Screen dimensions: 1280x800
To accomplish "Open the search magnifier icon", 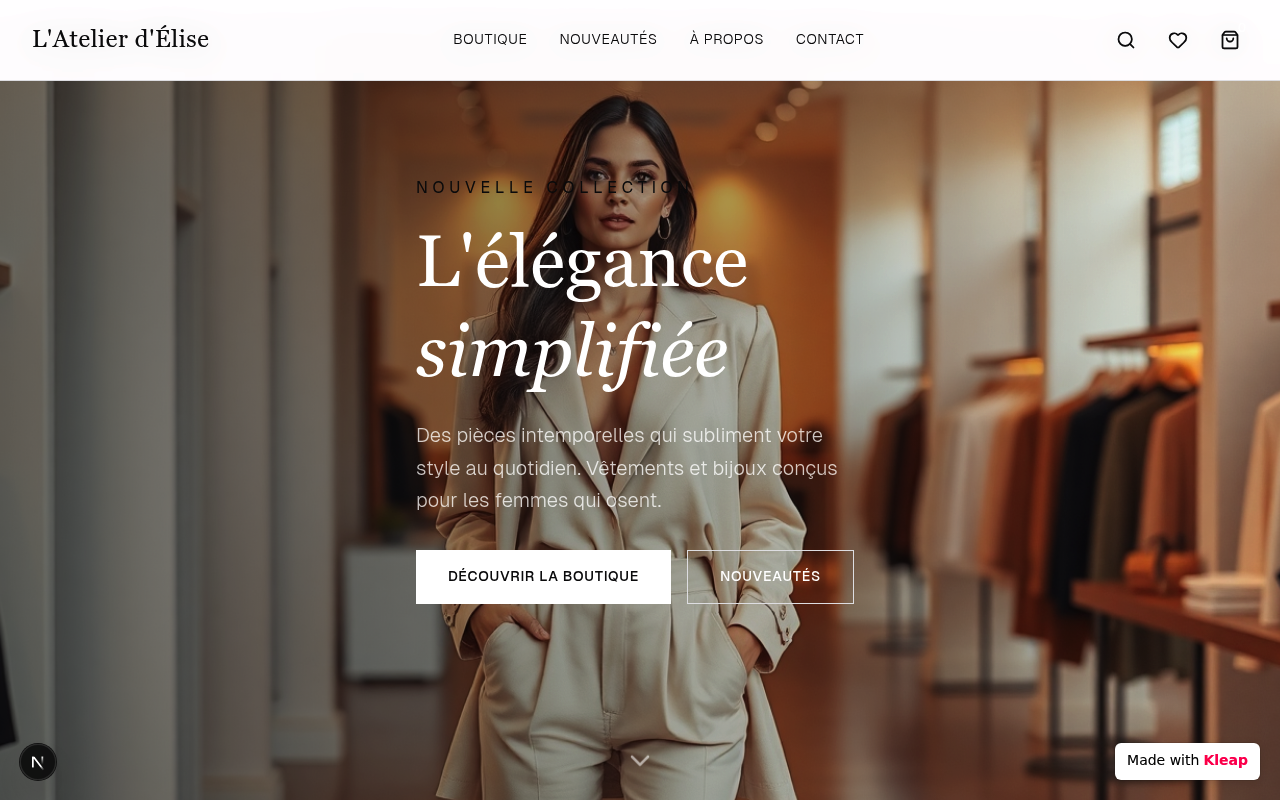I will [x=1126, y=40].
